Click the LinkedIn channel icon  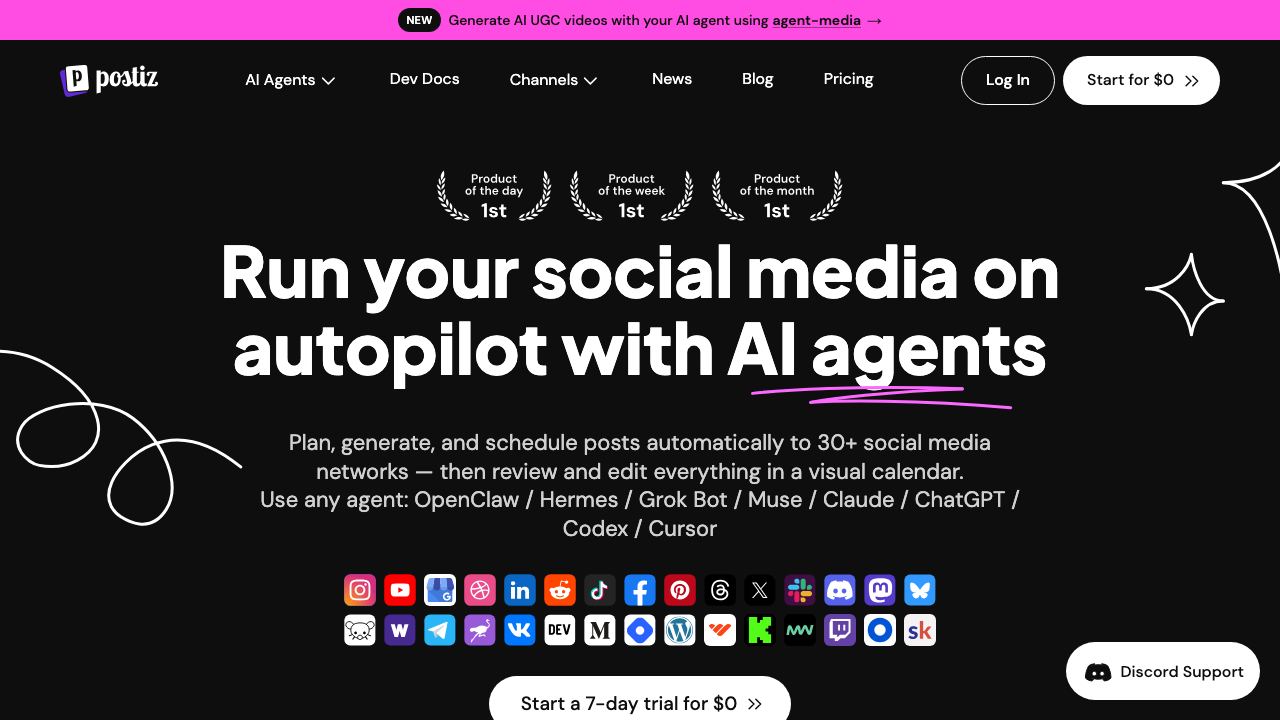pos(520,590)
